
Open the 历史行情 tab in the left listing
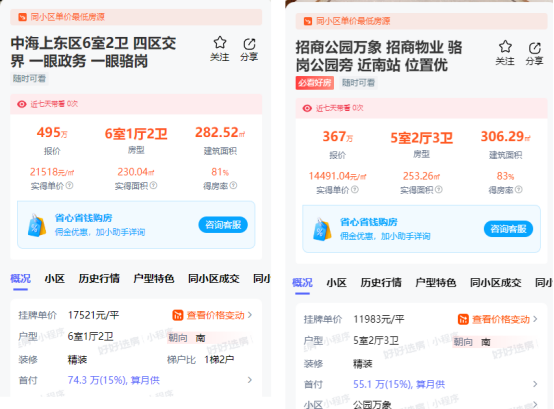click(99, 279)
